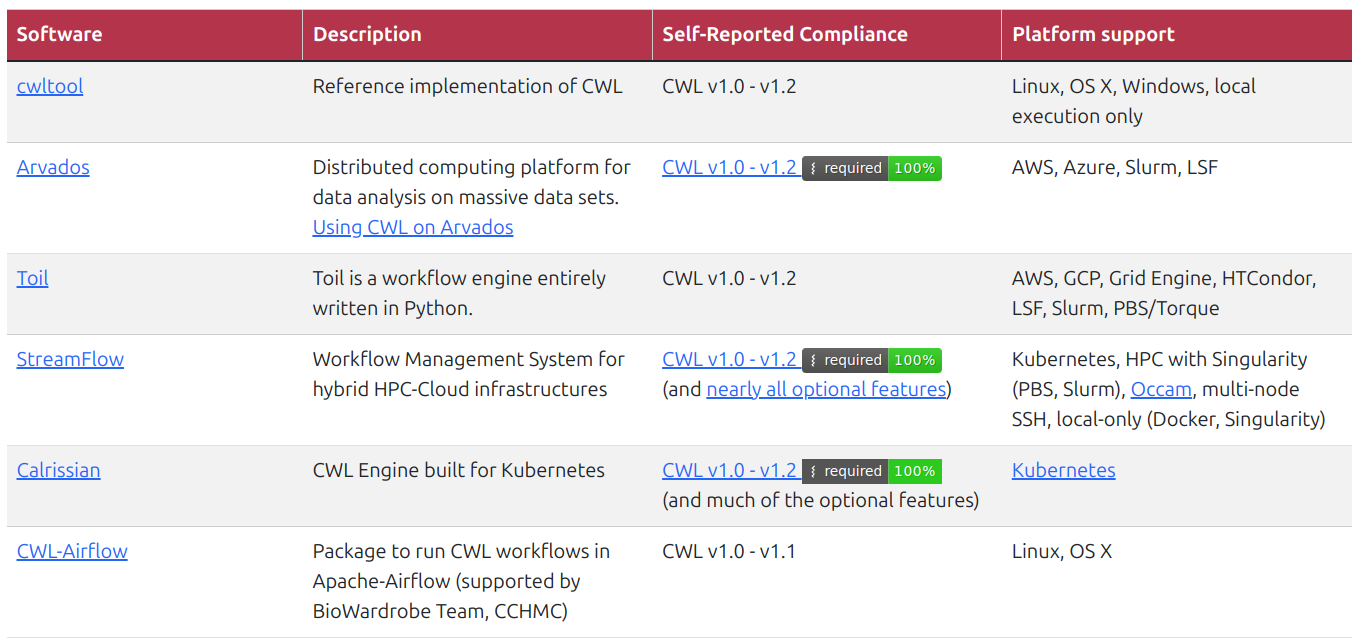Click Calrissian CWL v1.0 - v1.2 compliance link
The image size is (1363, 644).
(x=730, y=470)
